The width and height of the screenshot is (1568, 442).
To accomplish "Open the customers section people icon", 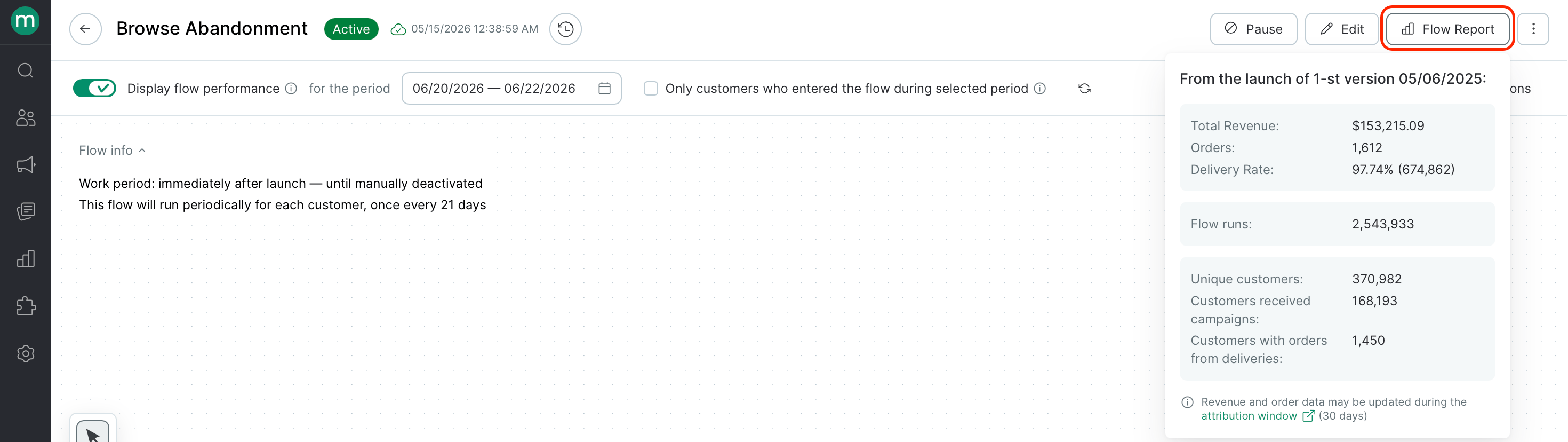I will (26, 117).
